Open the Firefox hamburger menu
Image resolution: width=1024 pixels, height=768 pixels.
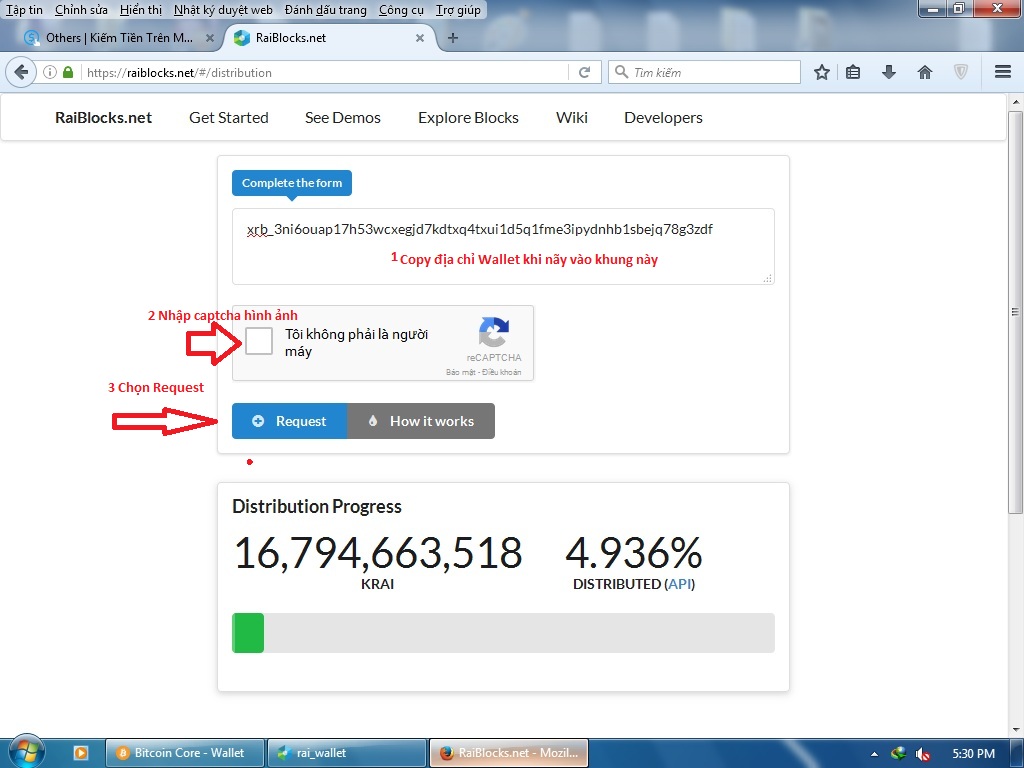(1002, 72)
